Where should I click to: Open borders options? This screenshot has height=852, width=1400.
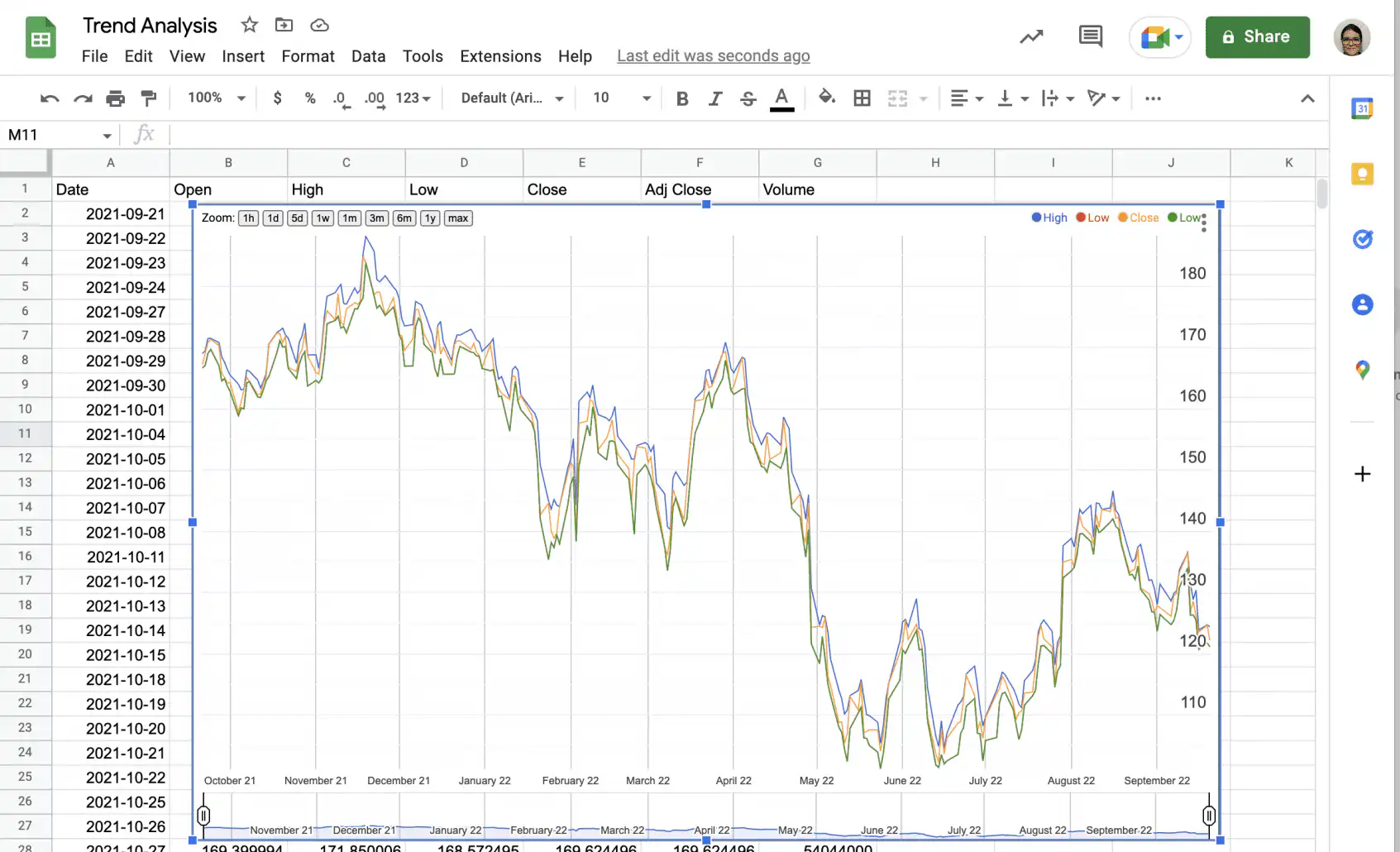[x=862, y=98]
